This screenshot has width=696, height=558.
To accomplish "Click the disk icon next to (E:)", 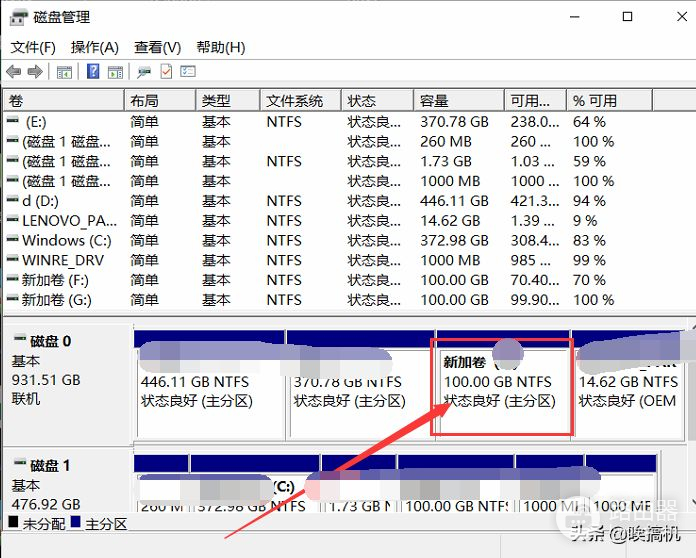I will pyautogui.click(x=13, y=120).
